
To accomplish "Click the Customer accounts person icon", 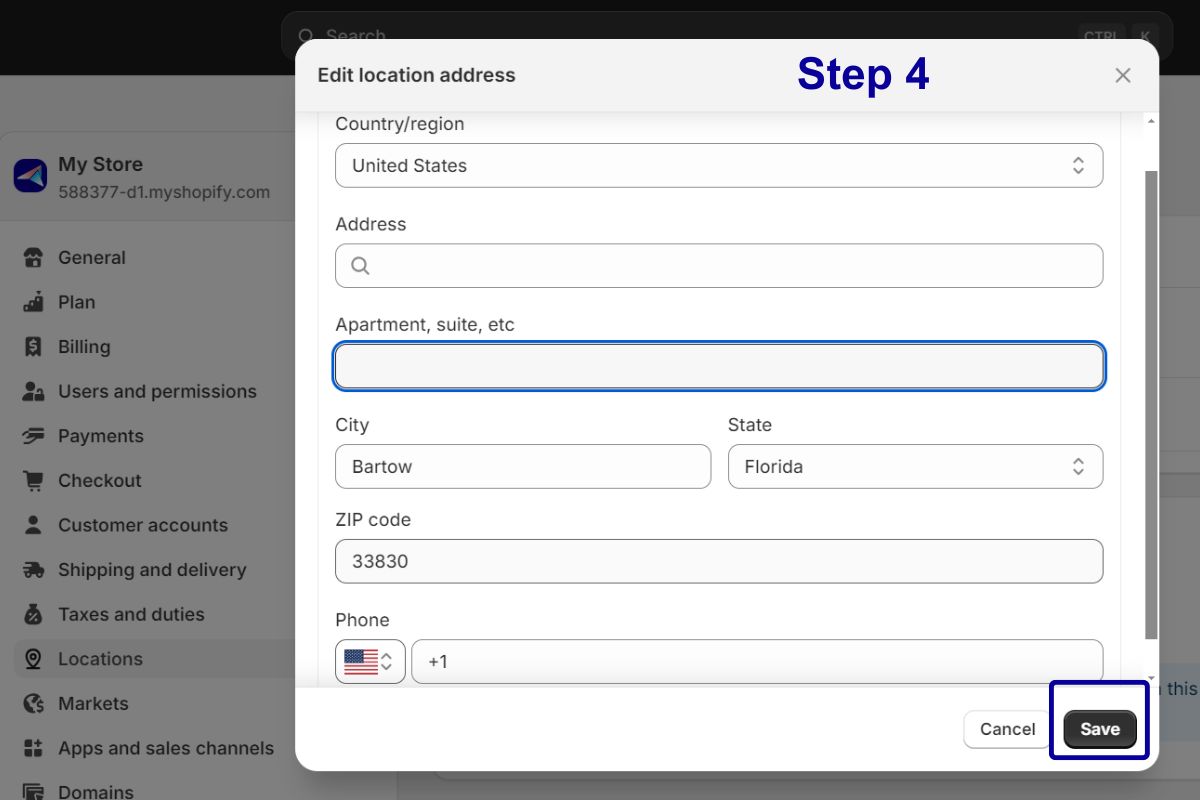I will [x=33, y=525].
